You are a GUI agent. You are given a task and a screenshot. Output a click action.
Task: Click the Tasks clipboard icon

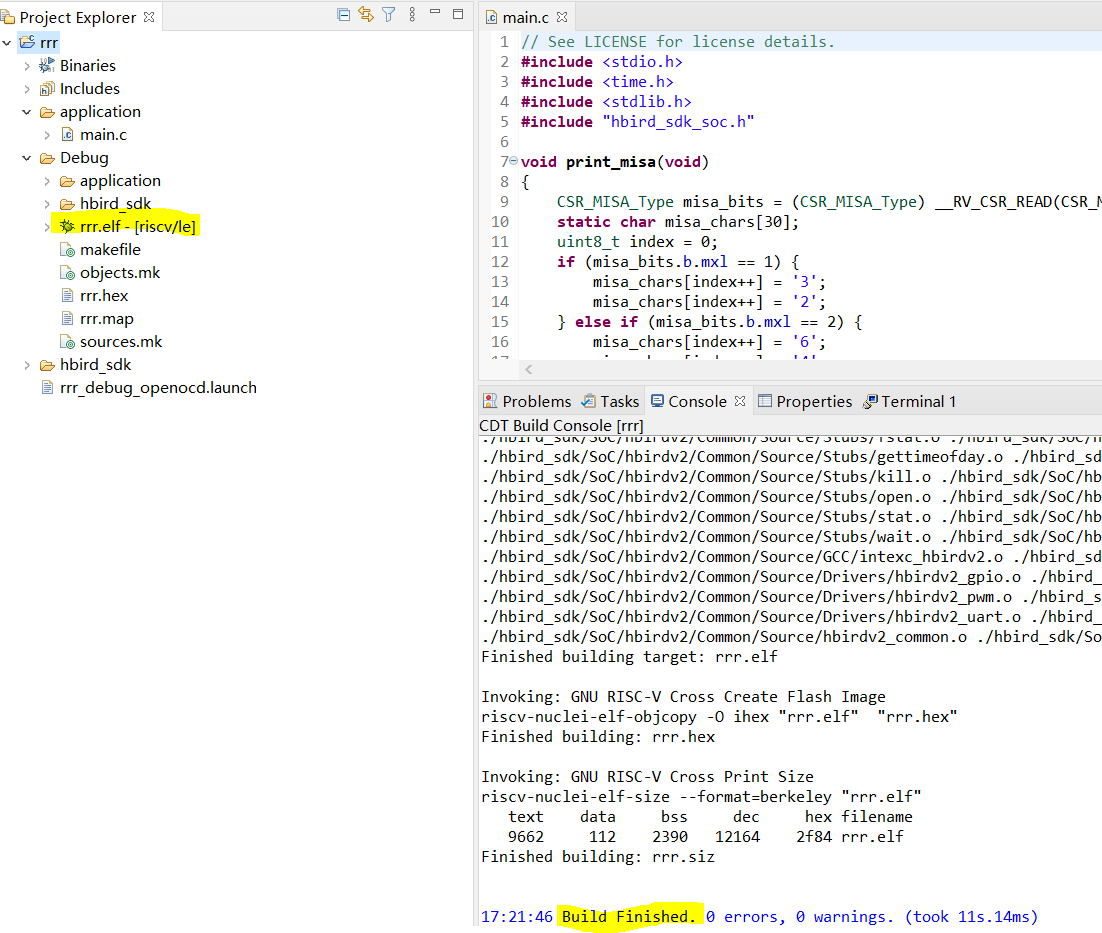tap(588, 400)
